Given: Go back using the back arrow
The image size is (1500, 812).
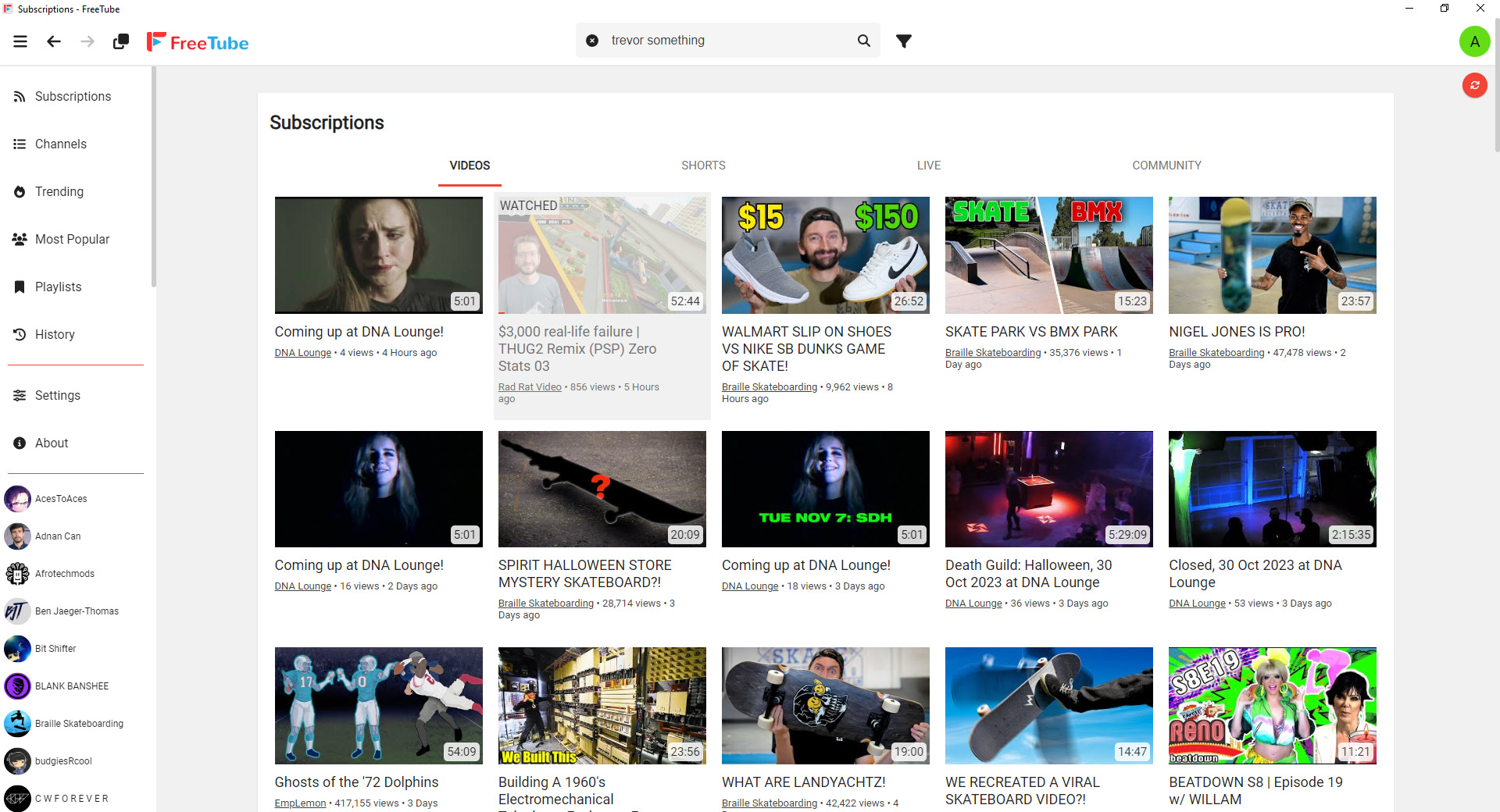Looking at the screenshot, I should click(x=54, y=41).
